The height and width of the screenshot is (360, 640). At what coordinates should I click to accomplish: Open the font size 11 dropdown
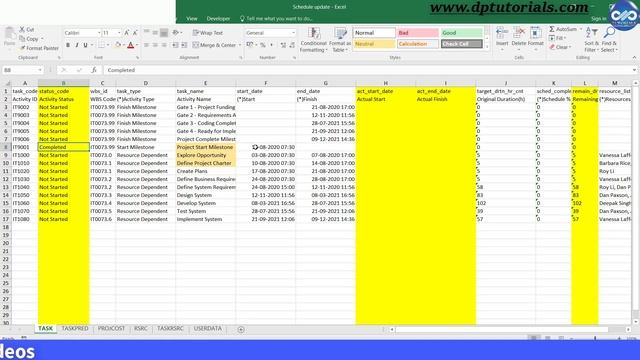[x=119, y=33]
